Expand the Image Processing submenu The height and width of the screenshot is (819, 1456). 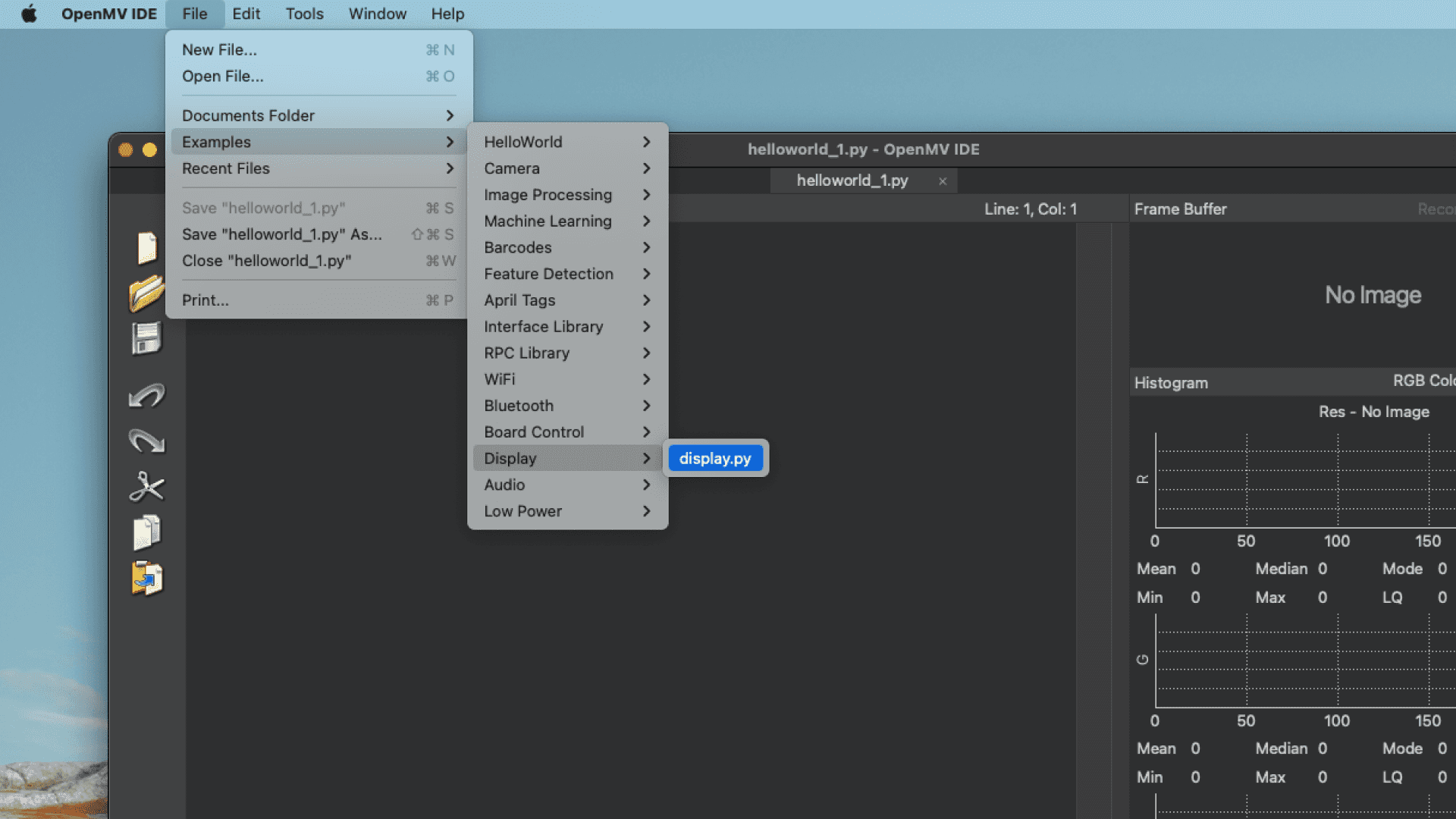point(547,194)
